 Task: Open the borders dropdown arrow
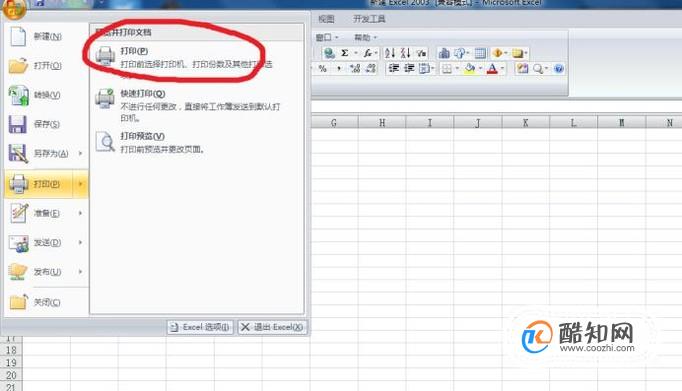(457, 68)
